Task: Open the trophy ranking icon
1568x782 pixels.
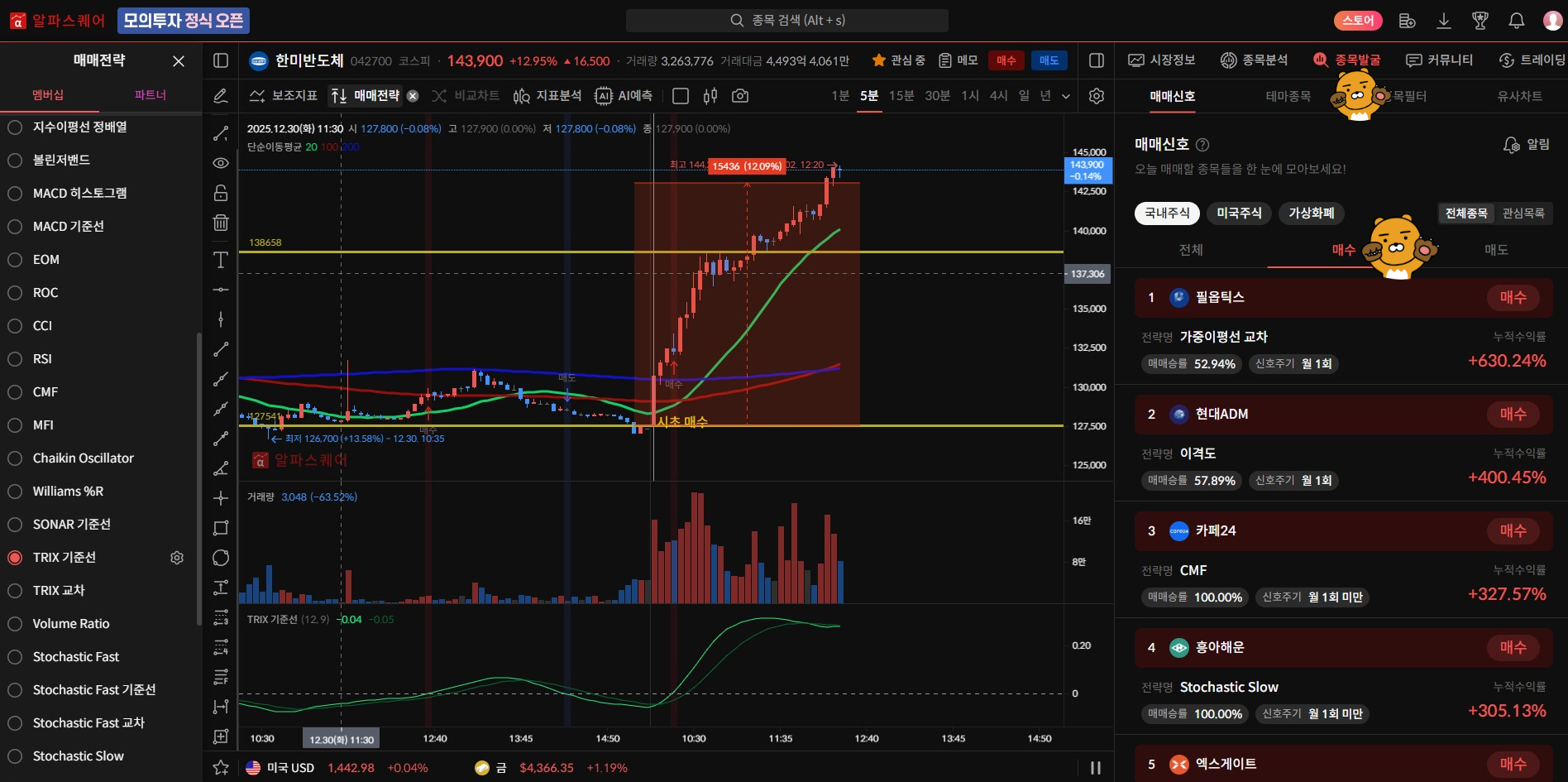Action: tap(1480, 21)
